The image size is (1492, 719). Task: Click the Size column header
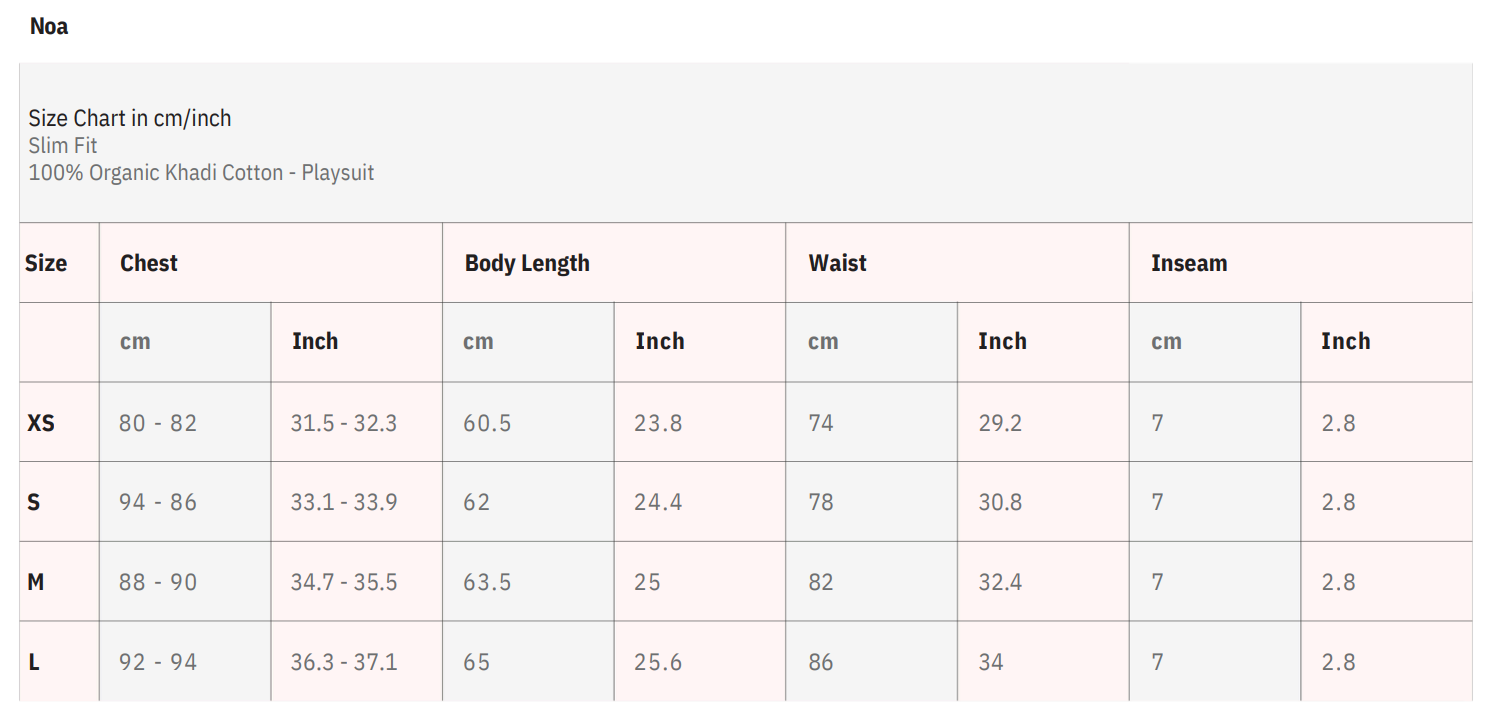[46, 263]
